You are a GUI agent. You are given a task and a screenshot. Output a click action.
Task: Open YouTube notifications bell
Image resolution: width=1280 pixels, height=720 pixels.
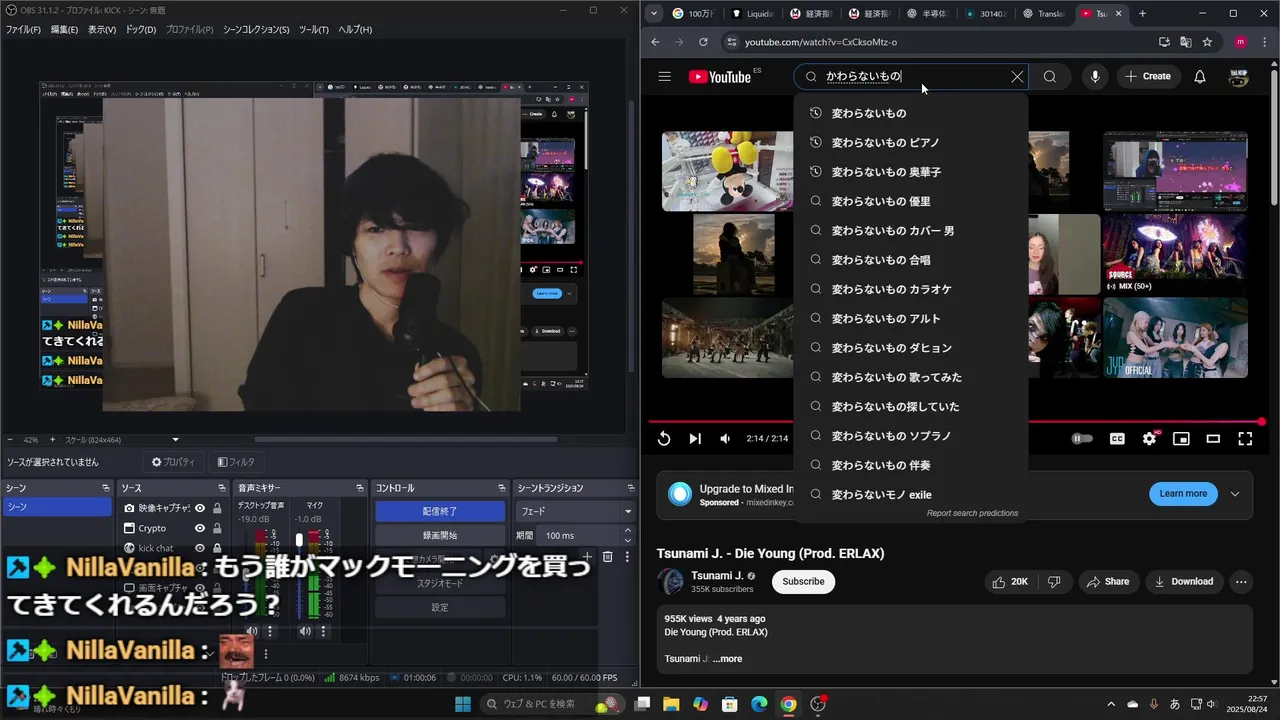coord(1200,76)
